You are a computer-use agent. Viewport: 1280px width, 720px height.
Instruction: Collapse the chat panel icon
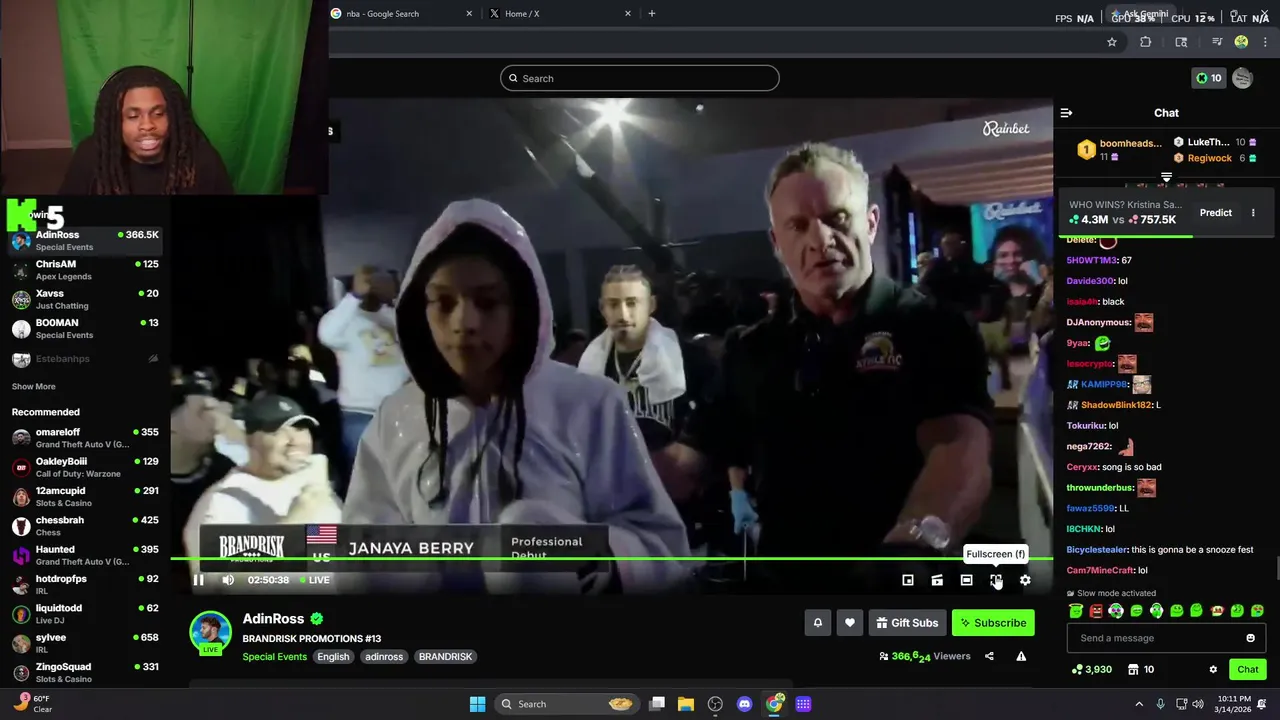[1066, 113]
